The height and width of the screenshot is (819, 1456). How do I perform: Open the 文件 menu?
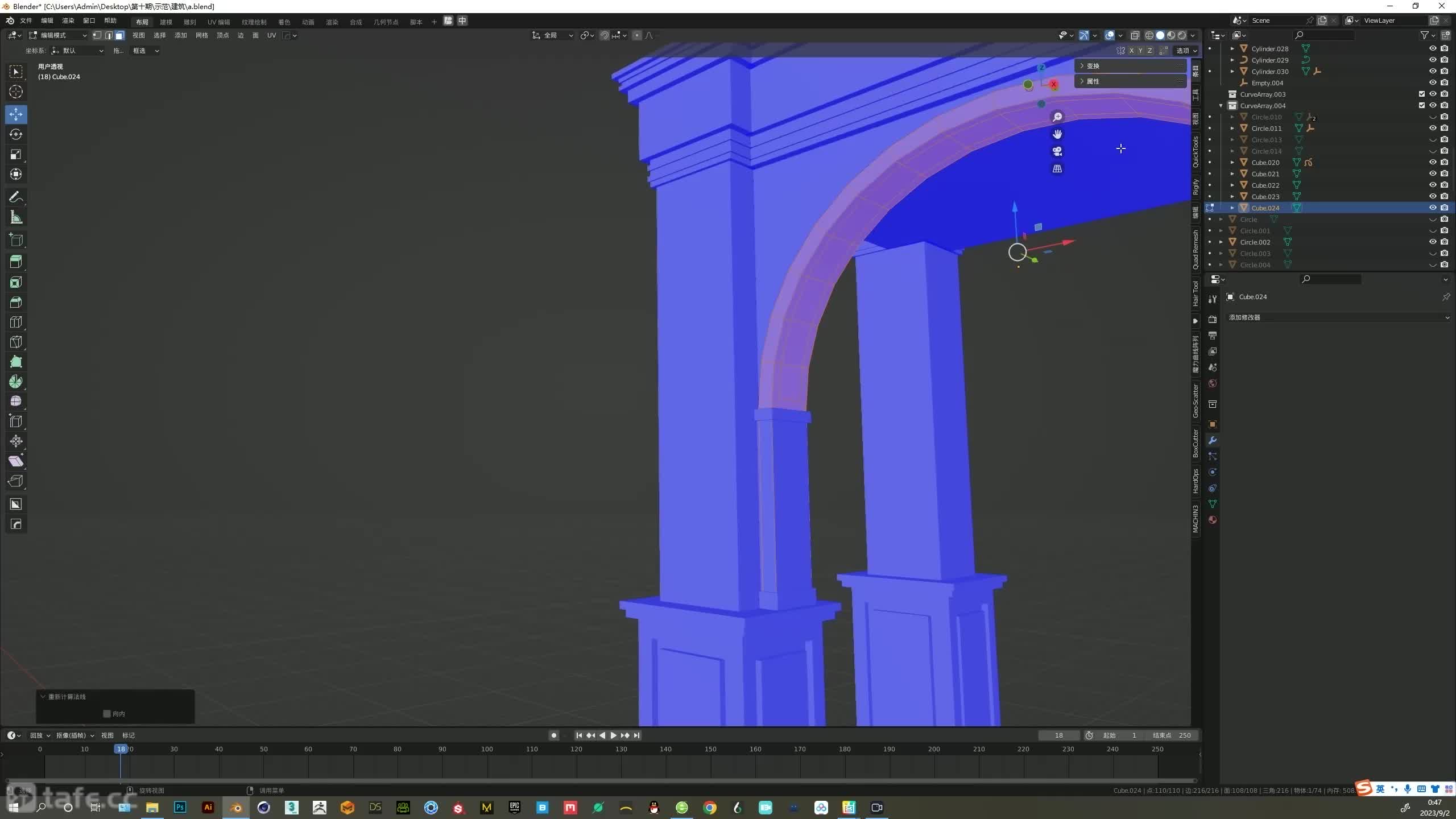tap(26, 21)
